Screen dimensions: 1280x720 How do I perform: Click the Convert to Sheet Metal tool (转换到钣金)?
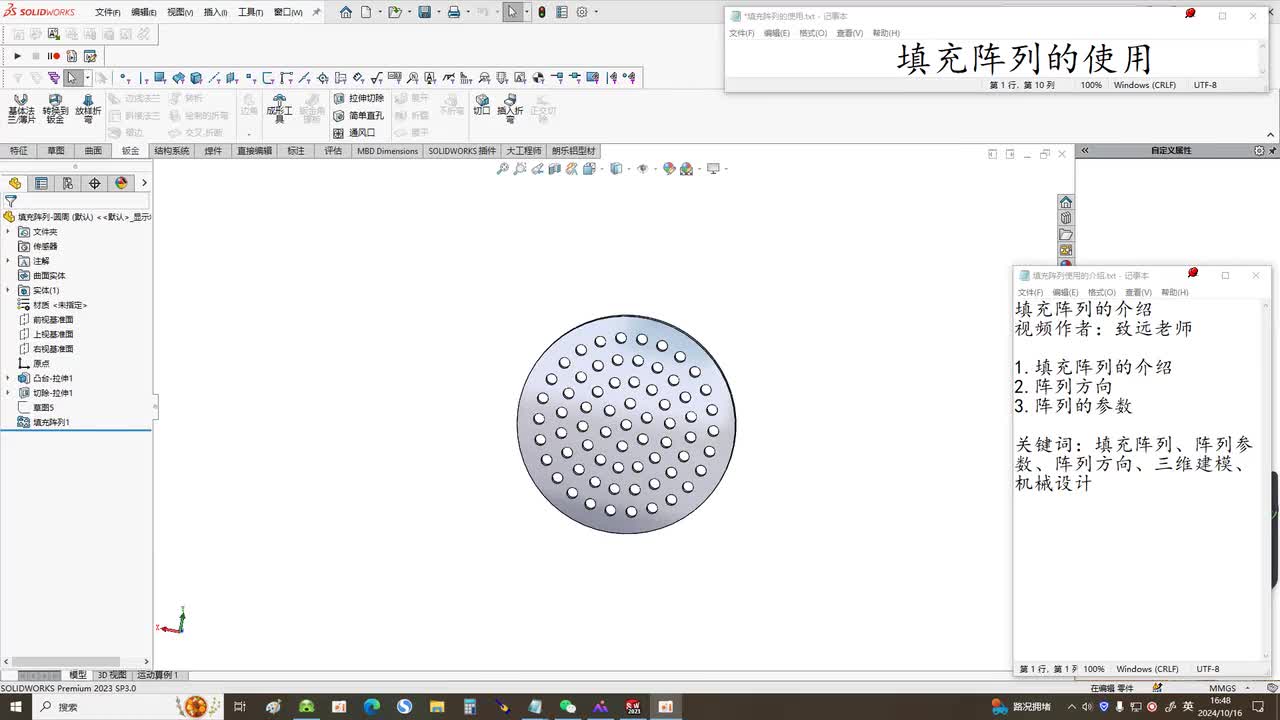point(55,109)
